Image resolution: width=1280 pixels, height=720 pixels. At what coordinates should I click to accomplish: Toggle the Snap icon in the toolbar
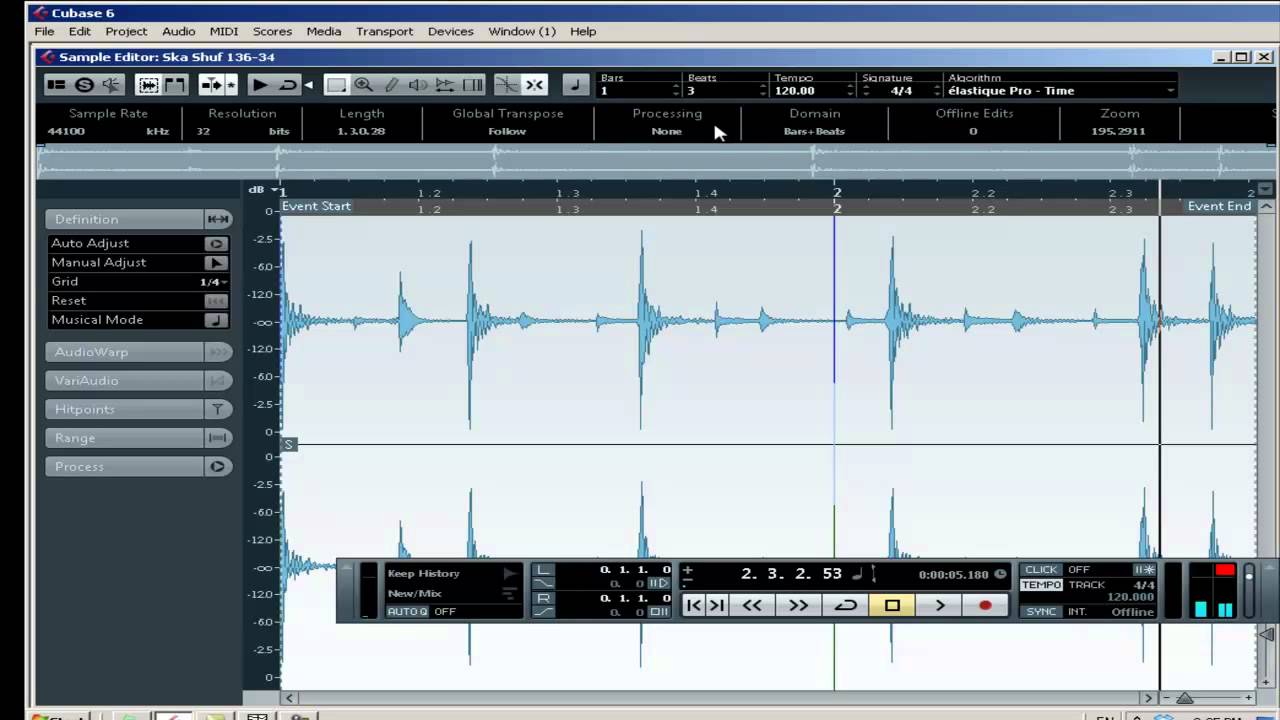click(x=535, y=86)
